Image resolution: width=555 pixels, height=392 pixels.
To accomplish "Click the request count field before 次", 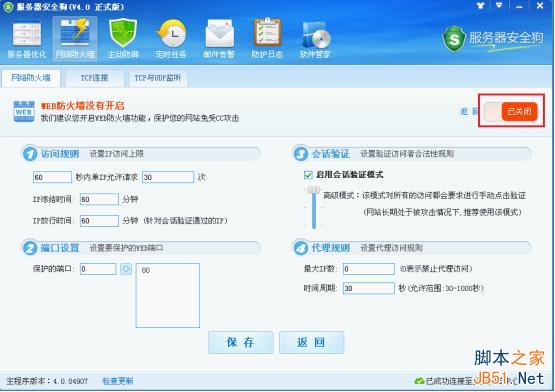I will click(168, 177).
